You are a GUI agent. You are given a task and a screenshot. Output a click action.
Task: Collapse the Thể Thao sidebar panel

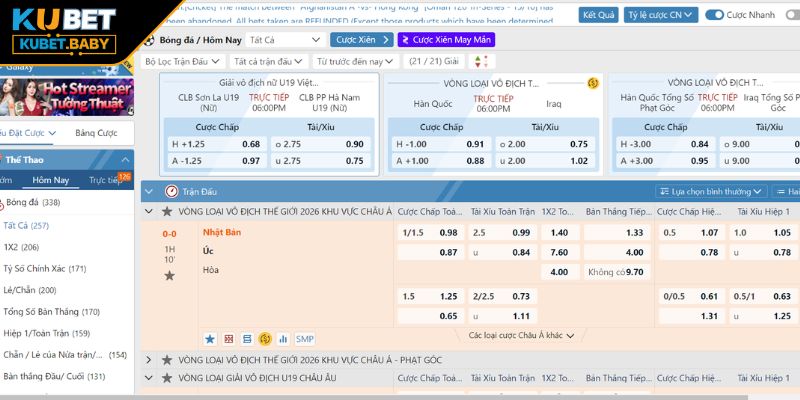pyautogui.click(x=126, y=160)
